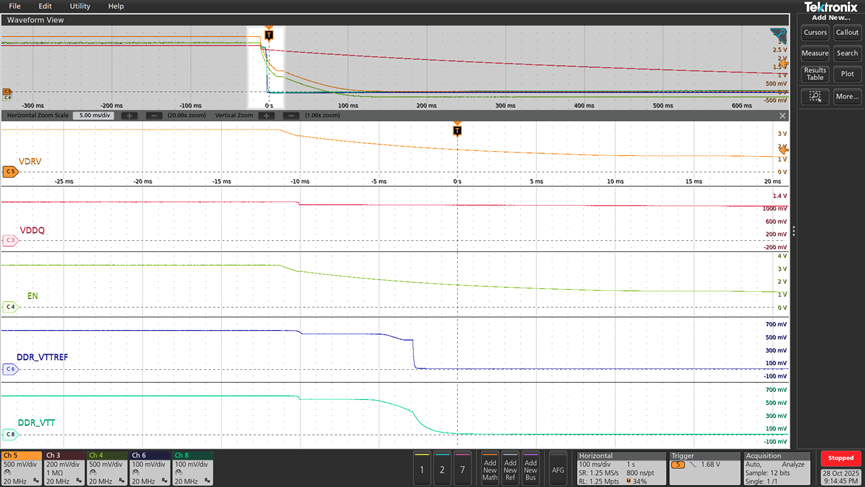Screen dimensions: 865x487
Task: Toggle channel 7 on
Action: tap(462, 469)
